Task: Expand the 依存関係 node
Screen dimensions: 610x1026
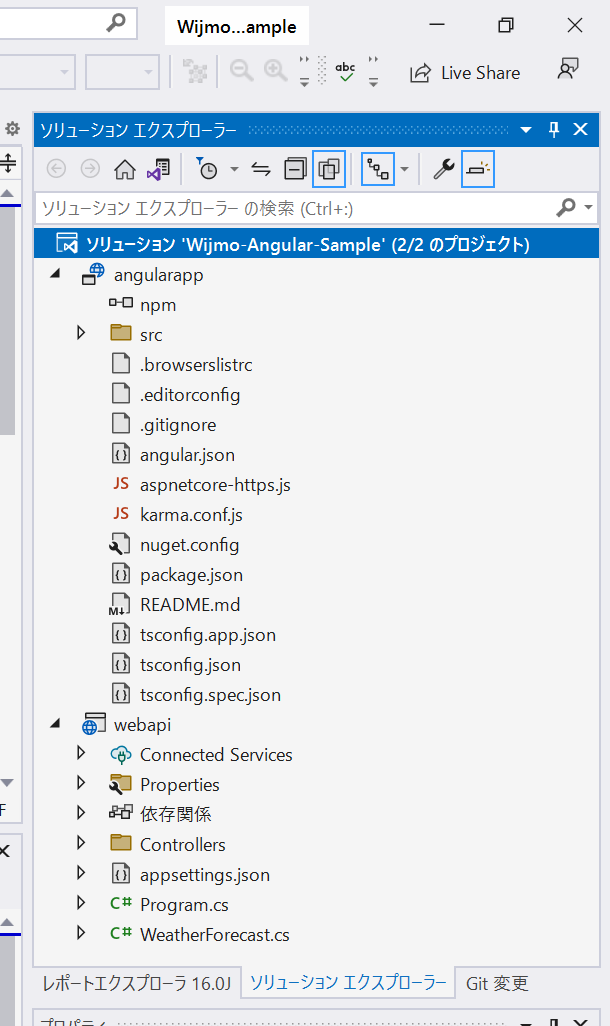Action: pos(81,813)
